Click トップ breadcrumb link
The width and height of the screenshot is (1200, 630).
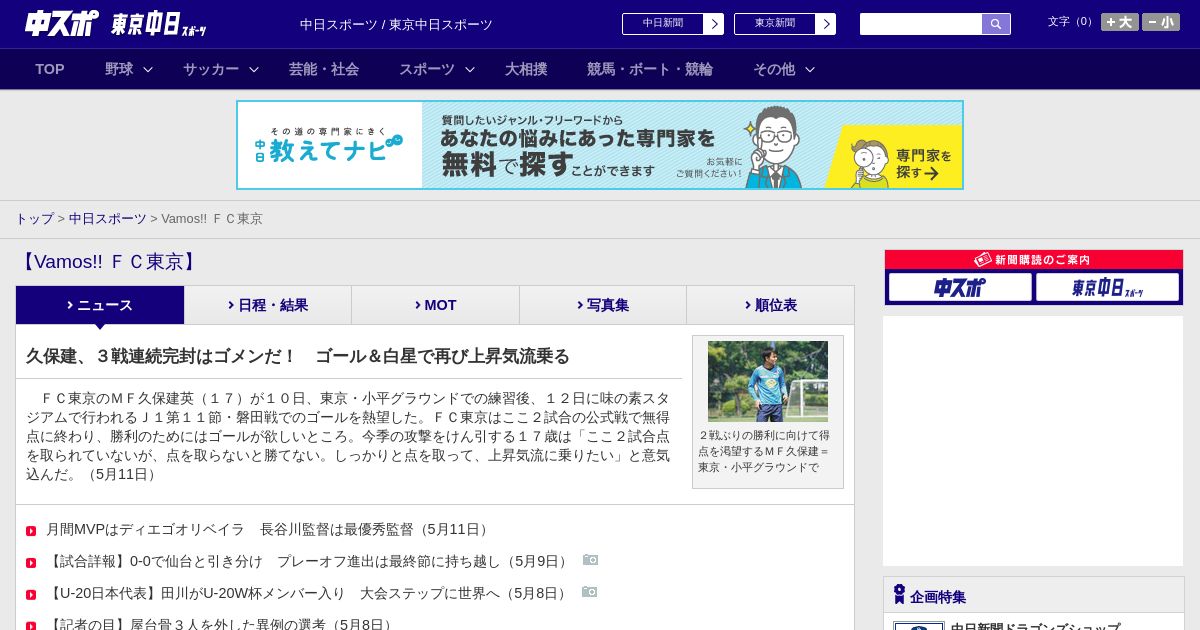34,218
